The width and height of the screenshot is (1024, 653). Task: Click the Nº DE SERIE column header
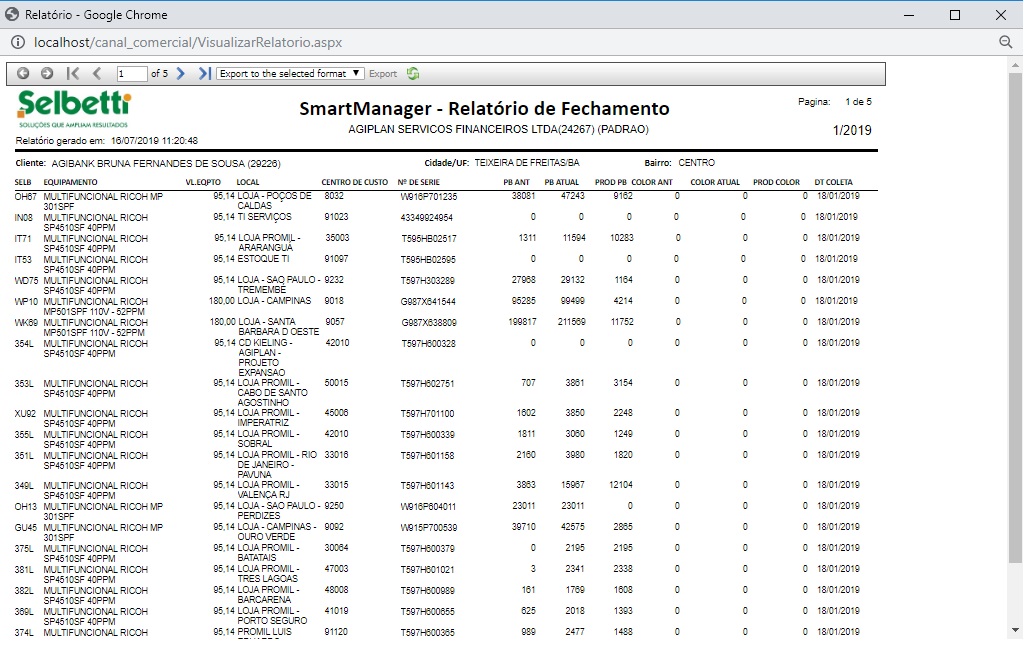pos(419,182)
